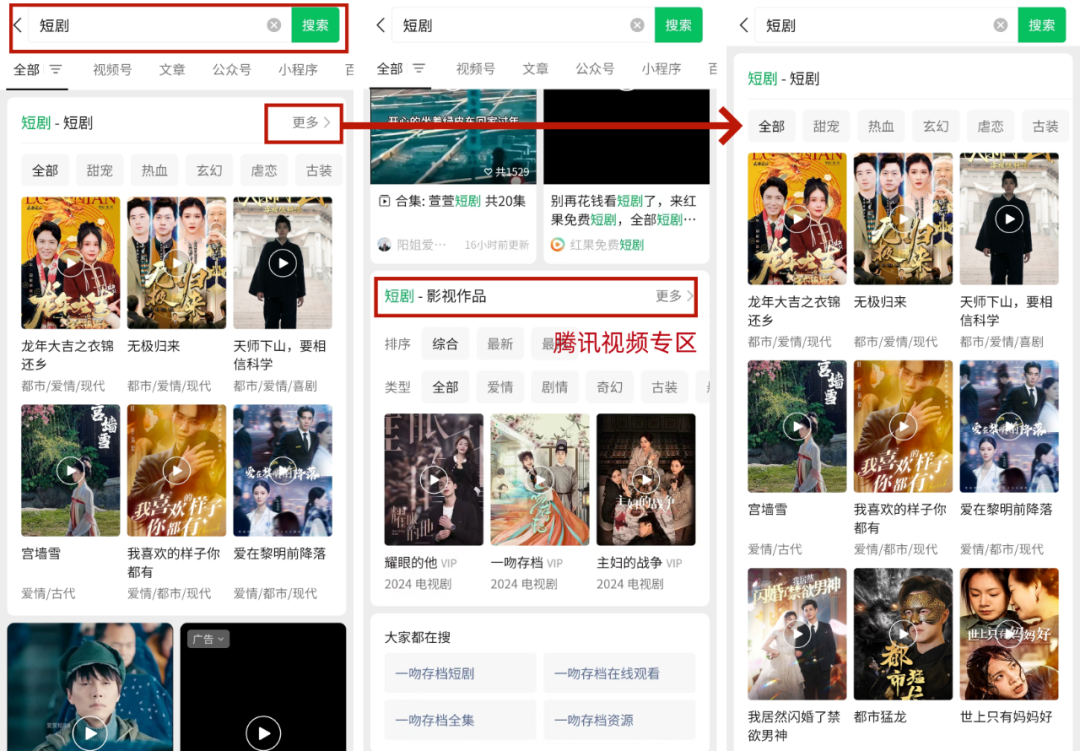1080x751 pixels.
Task: Open the 一吻存档在线观看 suggested search
Action: [x=619, y=674]
